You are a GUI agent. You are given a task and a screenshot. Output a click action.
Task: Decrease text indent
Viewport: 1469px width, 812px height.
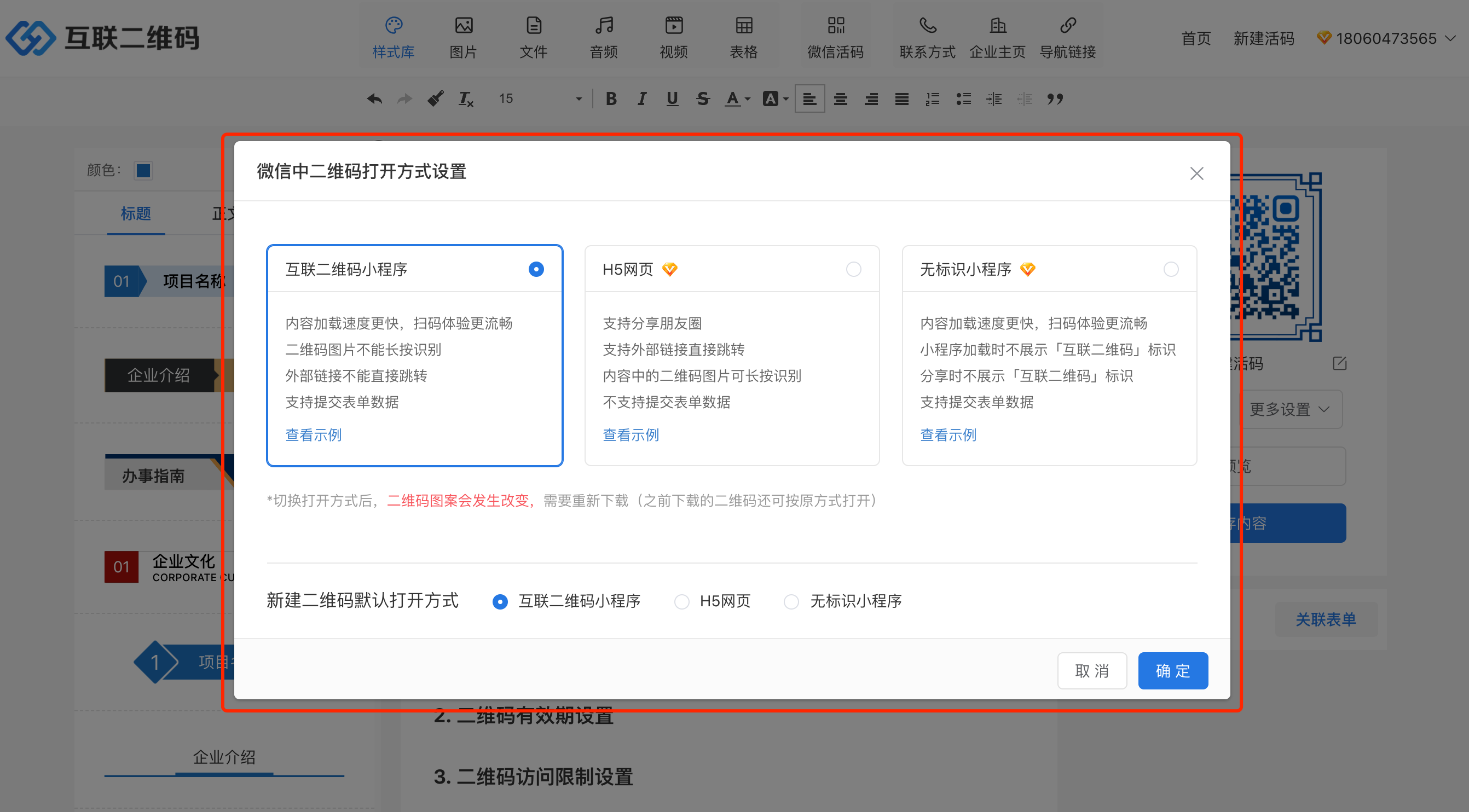pos(1025,98)
